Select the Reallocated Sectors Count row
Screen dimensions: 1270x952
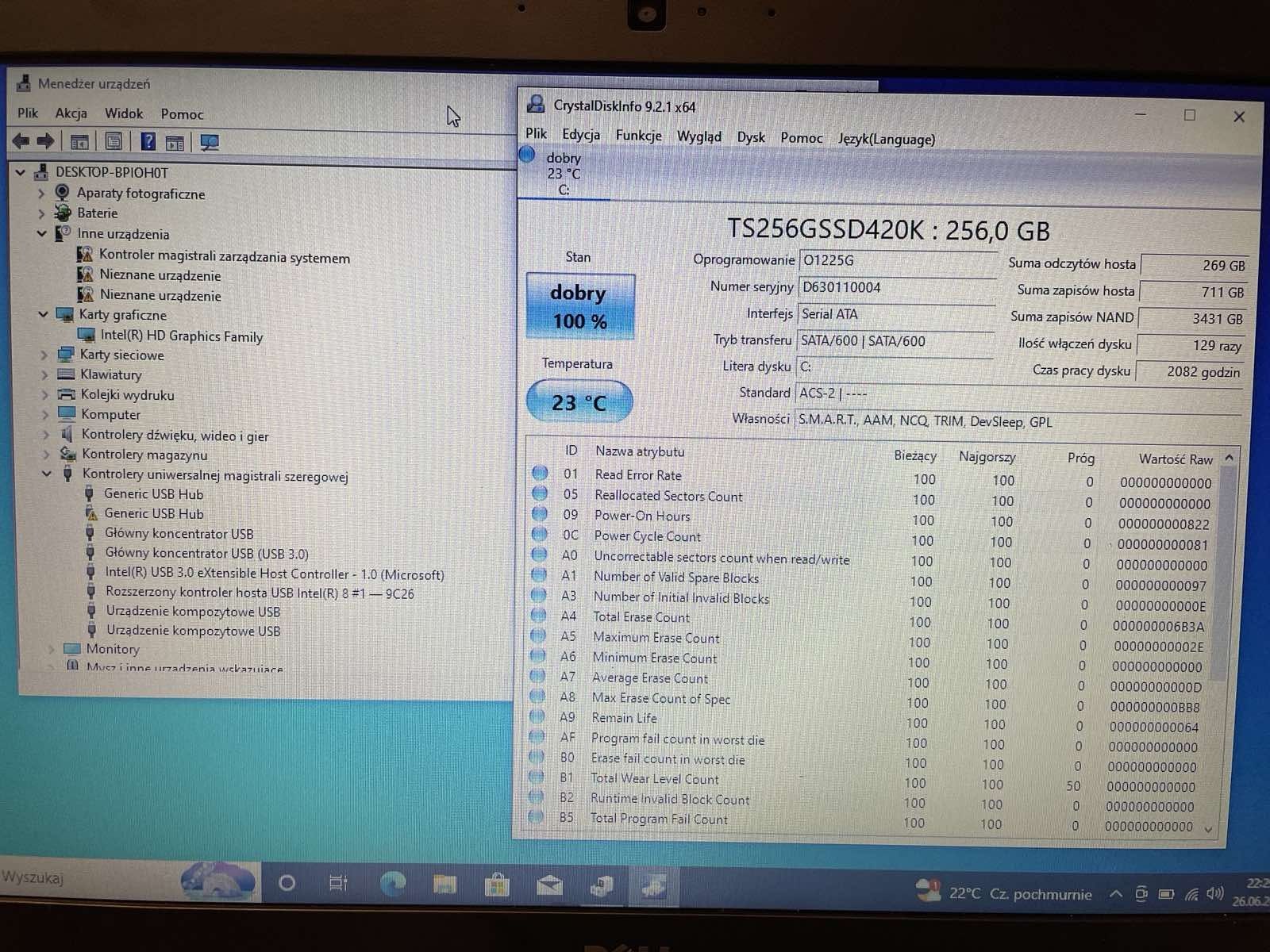click(x=873, y=497)
